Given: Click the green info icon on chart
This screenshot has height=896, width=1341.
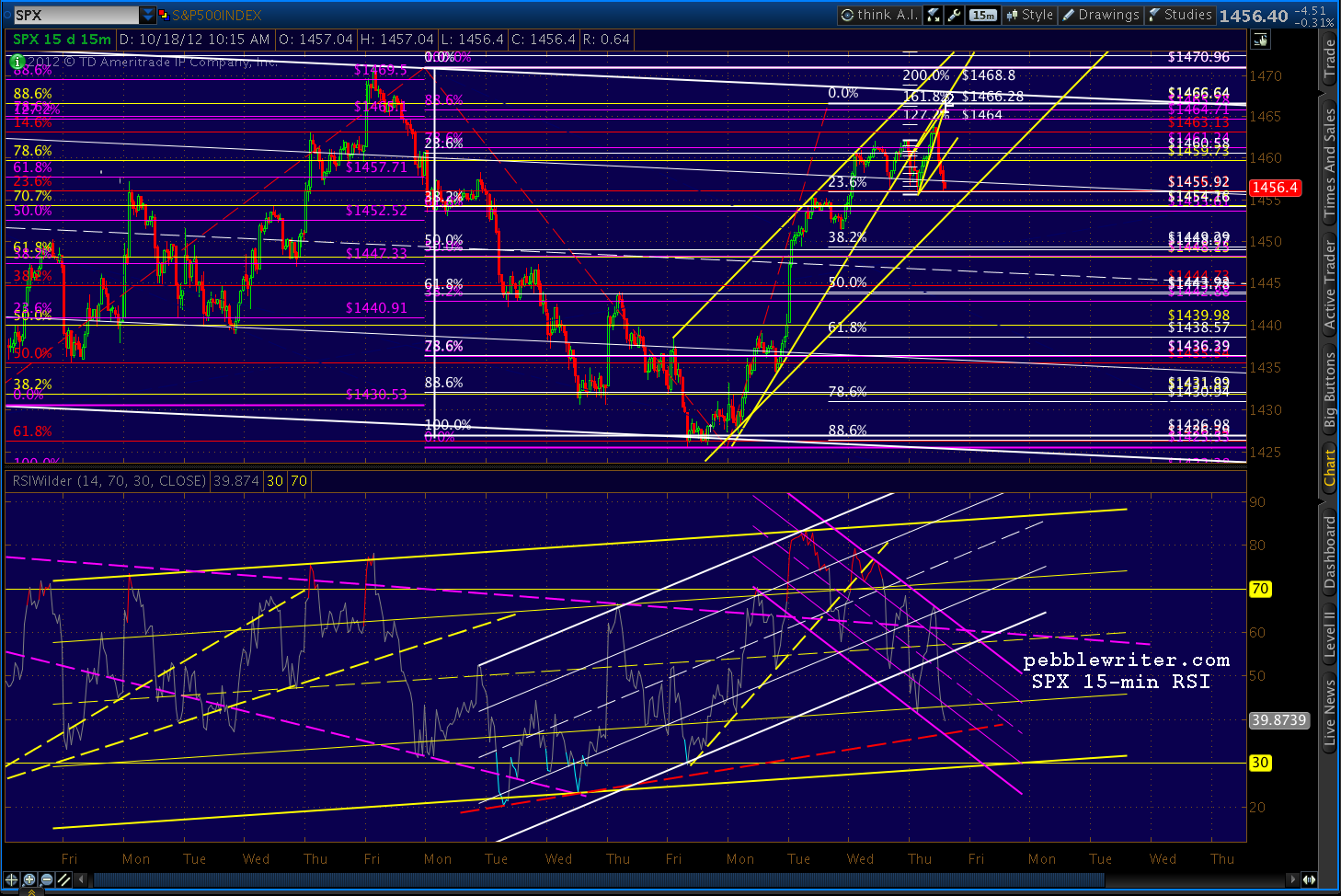Looking at the screenshot, I should coord(17,62).
